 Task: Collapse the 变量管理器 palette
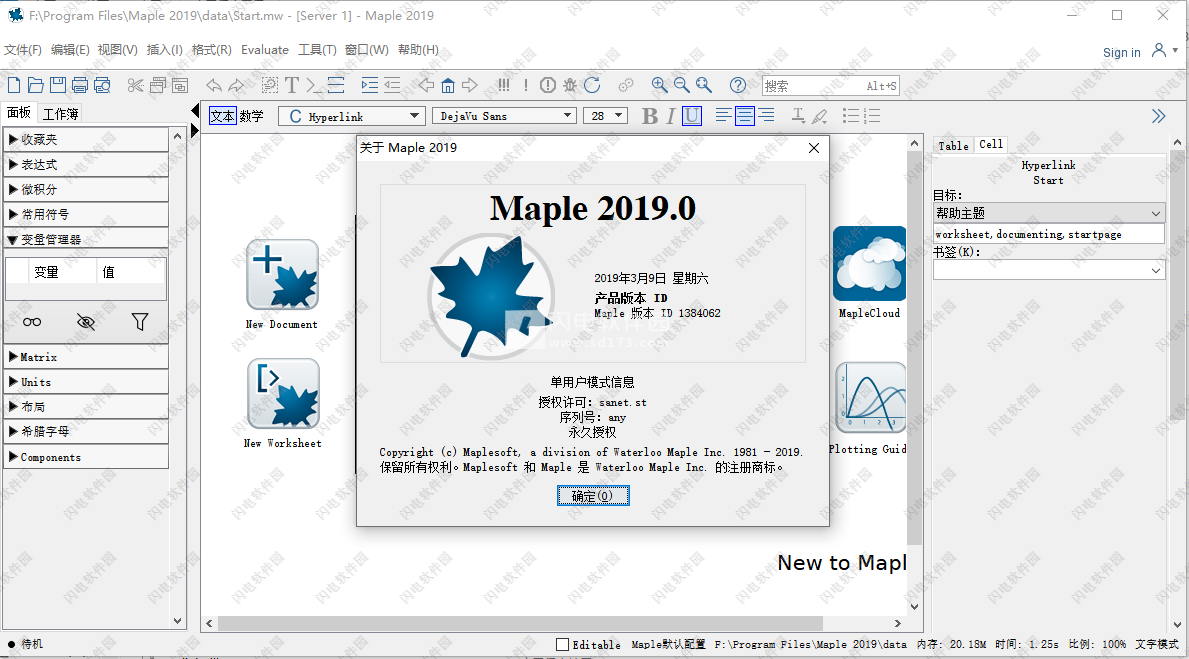pos(86,240)
